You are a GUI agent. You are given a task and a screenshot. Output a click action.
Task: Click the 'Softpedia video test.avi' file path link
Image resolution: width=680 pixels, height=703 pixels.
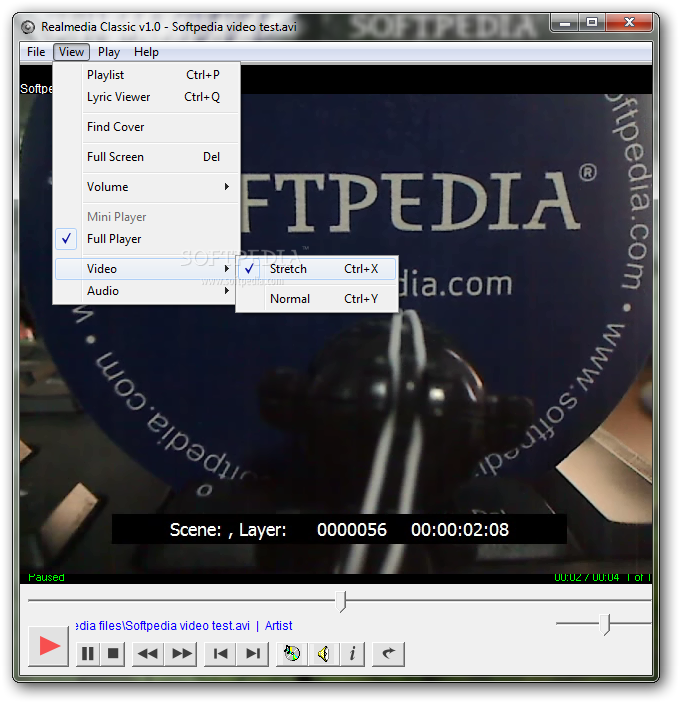[x=162, y=626]
